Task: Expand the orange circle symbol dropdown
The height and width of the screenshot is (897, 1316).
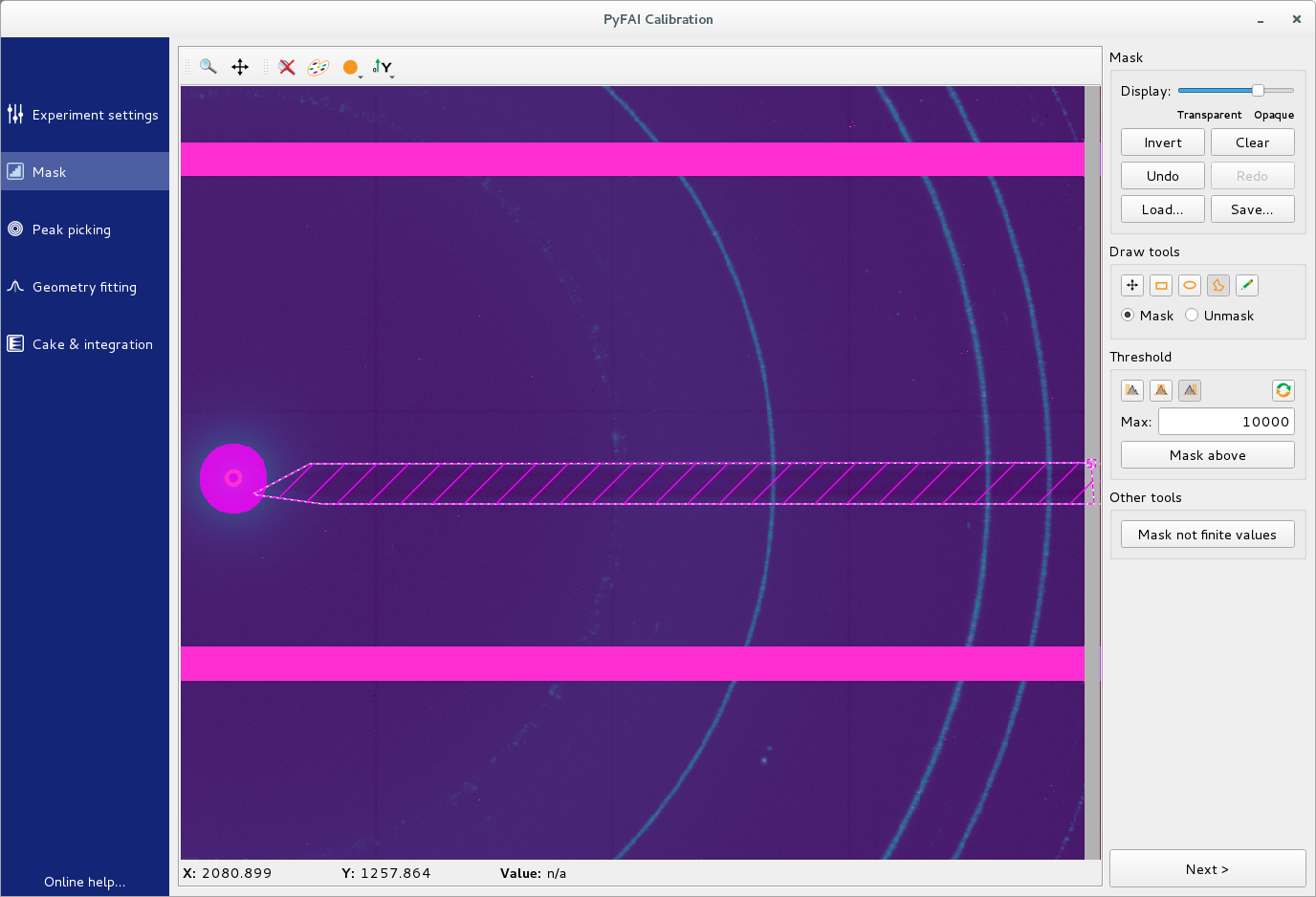Action: click(353, 68)
